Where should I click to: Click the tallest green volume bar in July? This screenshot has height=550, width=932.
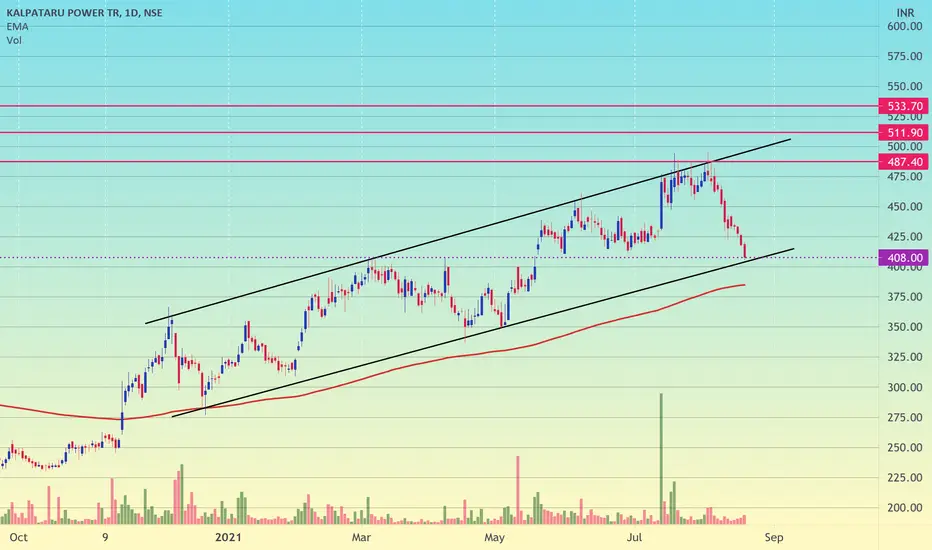pos(661,458)
